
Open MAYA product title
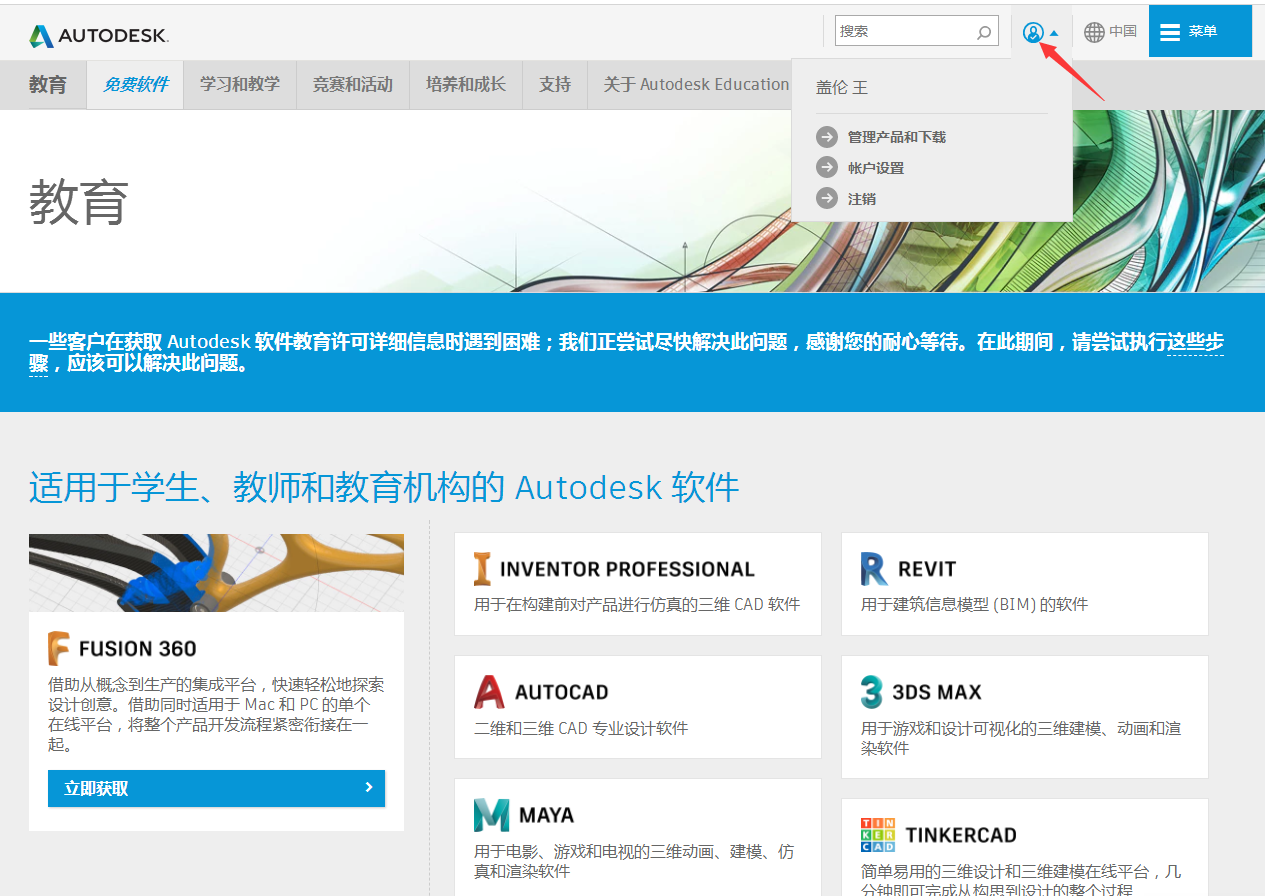pyautogui.click(x=546, y=815)
